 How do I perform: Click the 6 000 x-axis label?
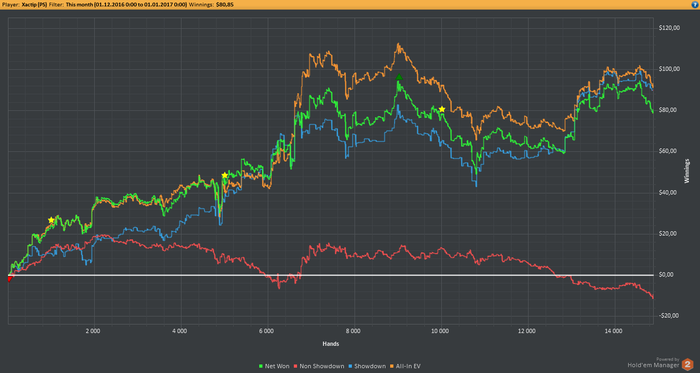point(266,331)
